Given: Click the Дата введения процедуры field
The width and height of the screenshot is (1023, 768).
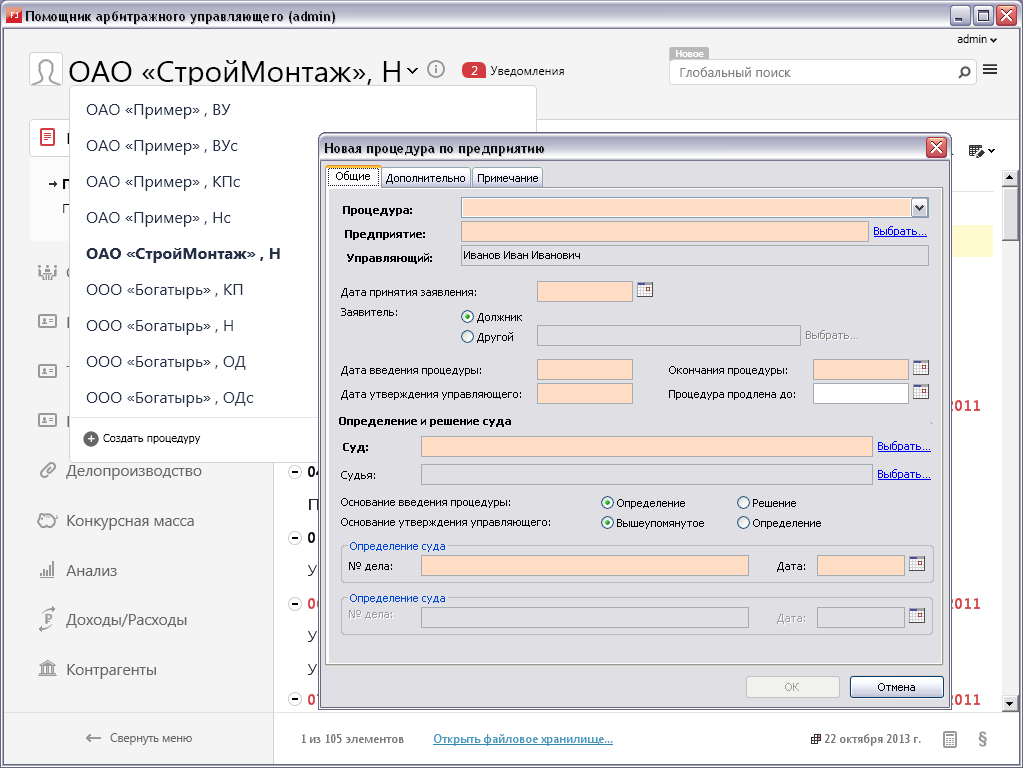Looking at the screenshot, I should pos(585,369).
